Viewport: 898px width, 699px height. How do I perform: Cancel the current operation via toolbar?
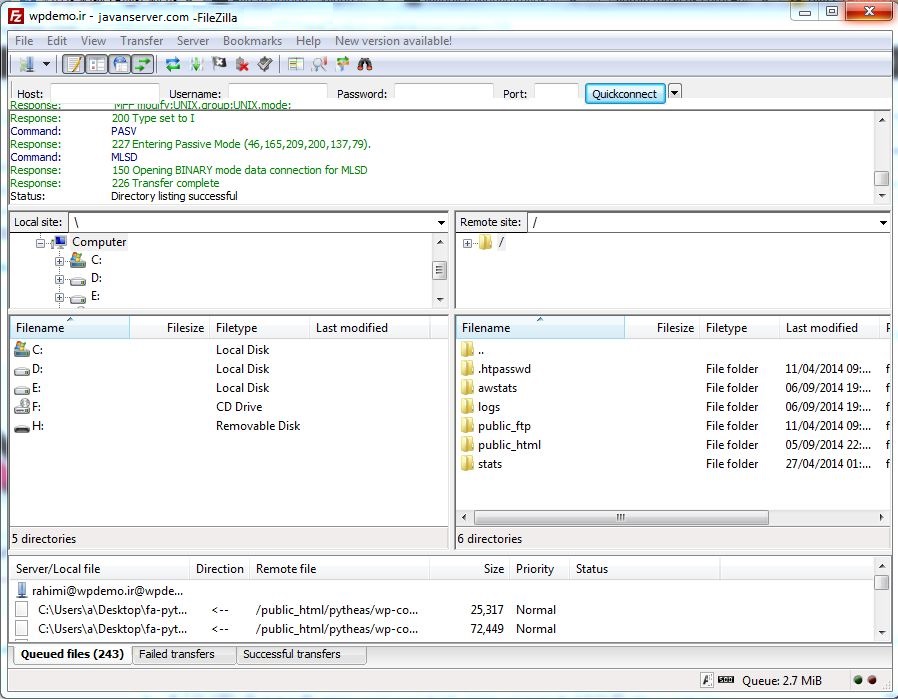219,64
